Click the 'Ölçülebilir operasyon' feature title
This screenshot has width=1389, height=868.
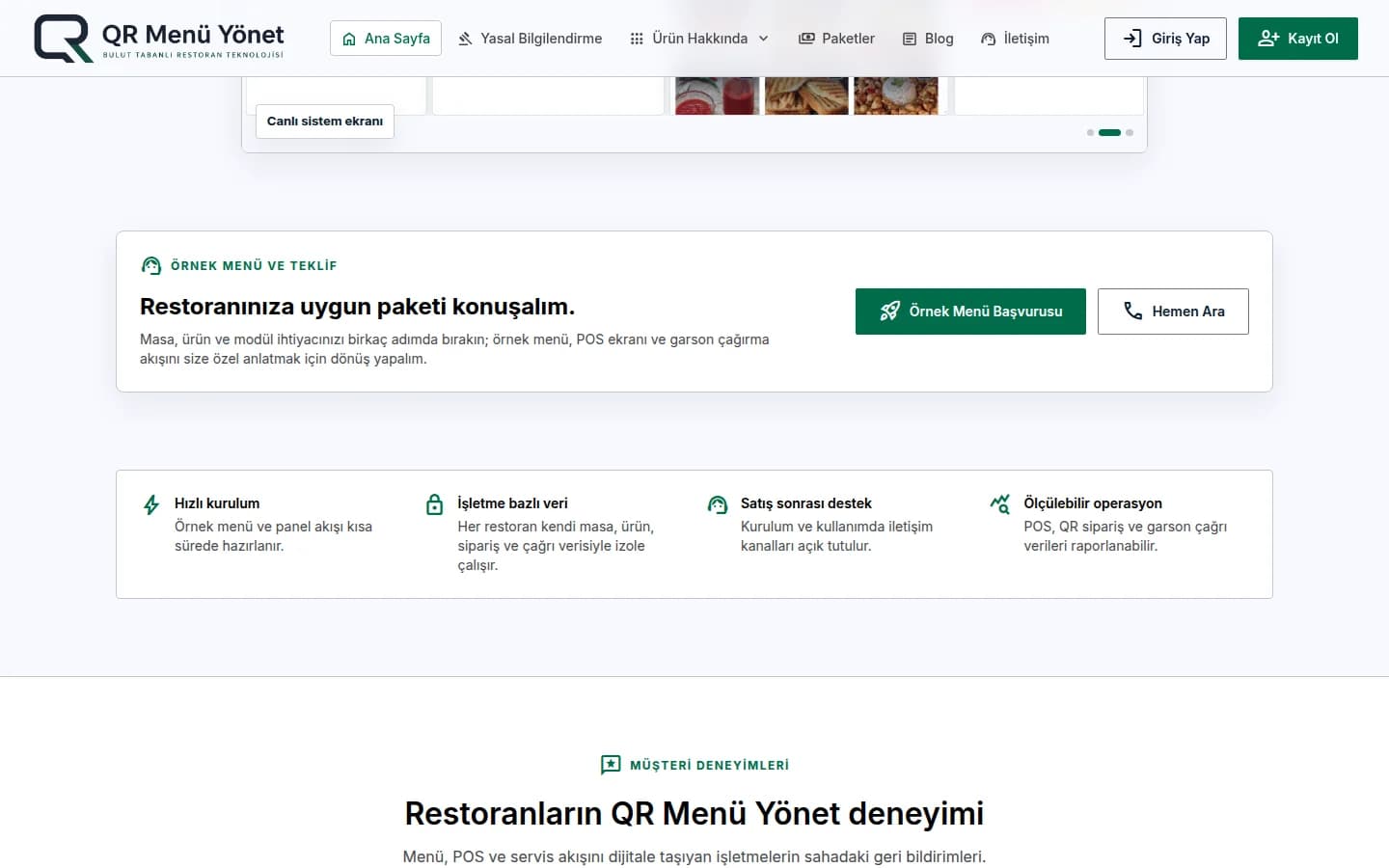click(1093, 503)
